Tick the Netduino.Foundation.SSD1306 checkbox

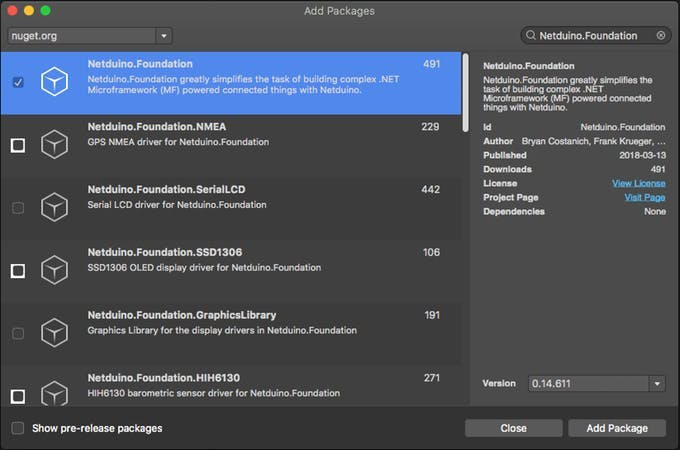click(18, 270)
